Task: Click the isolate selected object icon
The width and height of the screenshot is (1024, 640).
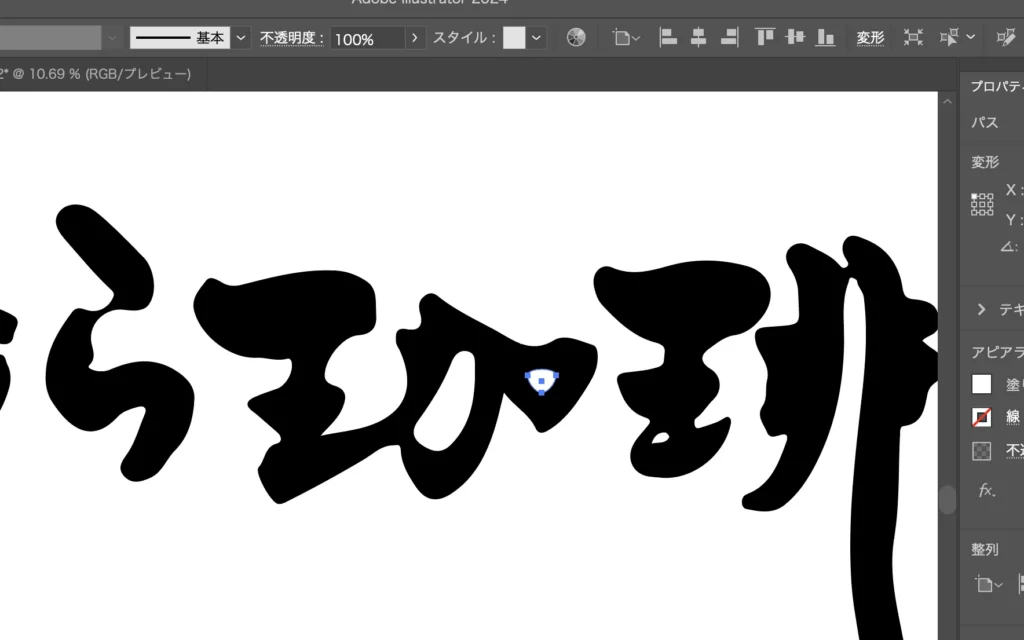Action: tap(913, 38)
